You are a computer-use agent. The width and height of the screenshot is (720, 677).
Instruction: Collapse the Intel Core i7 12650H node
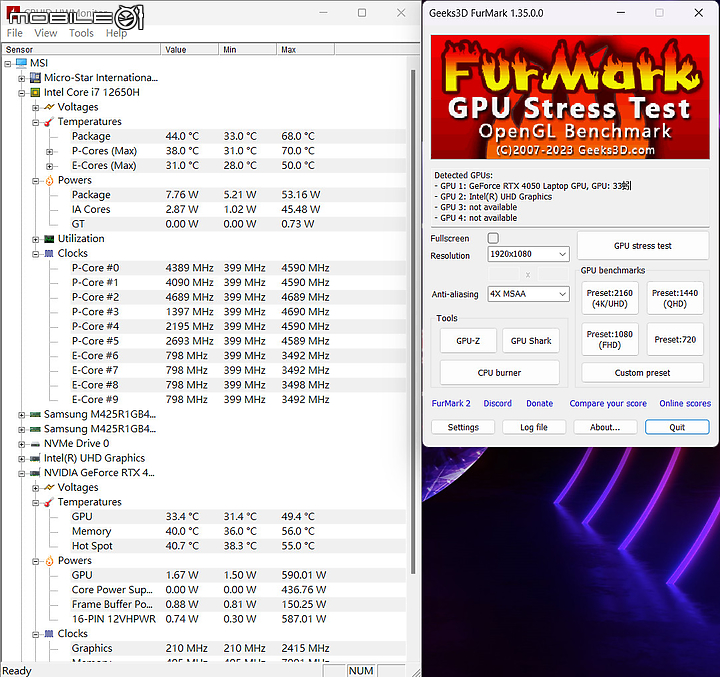pyautogui.click(x=22, y=93)
